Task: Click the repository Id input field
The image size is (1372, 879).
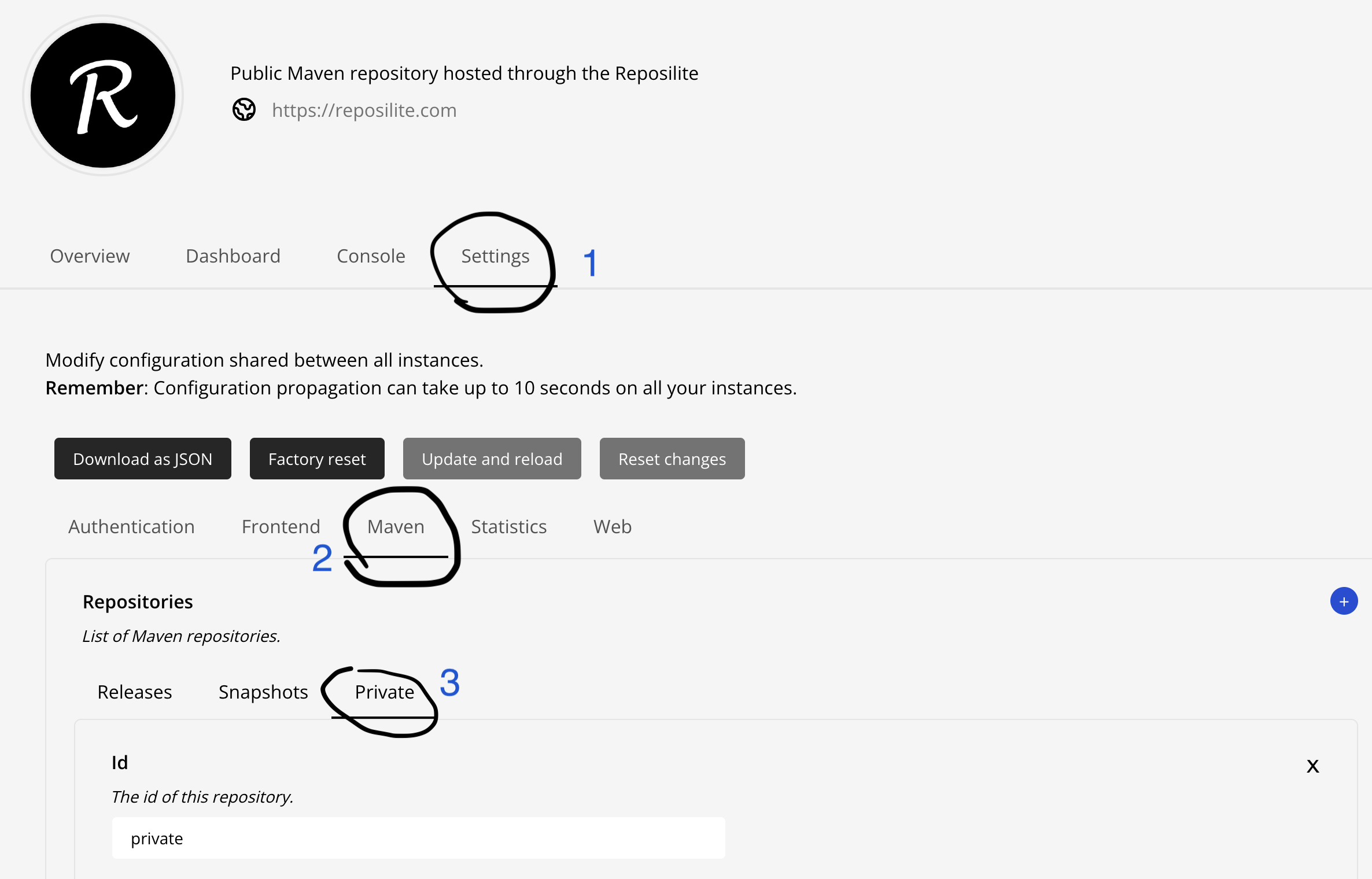Action: point(418,838)
